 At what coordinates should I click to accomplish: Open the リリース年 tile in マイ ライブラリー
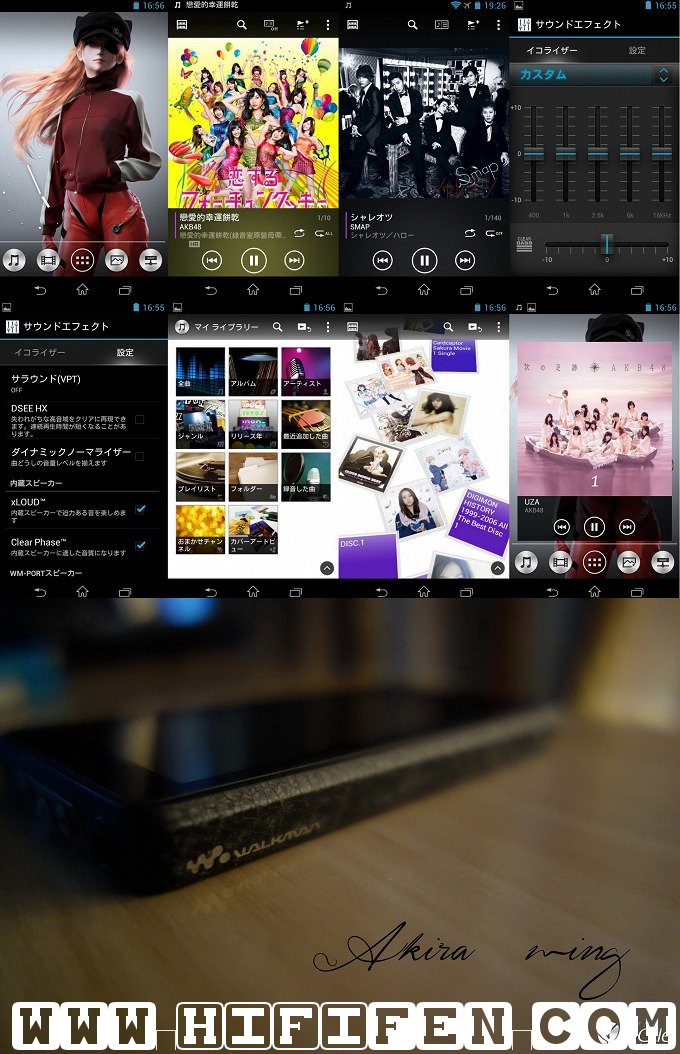pos(253,424)
